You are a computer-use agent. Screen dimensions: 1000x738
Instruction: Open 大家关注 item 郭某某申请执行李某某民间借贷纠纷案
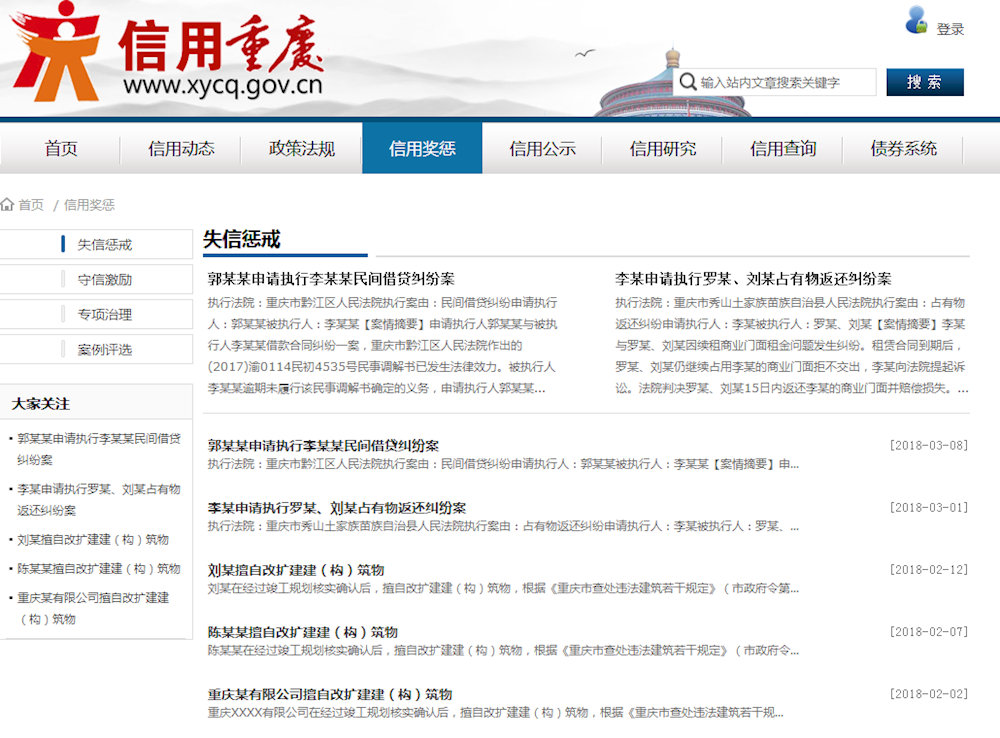tap(99, 449)
